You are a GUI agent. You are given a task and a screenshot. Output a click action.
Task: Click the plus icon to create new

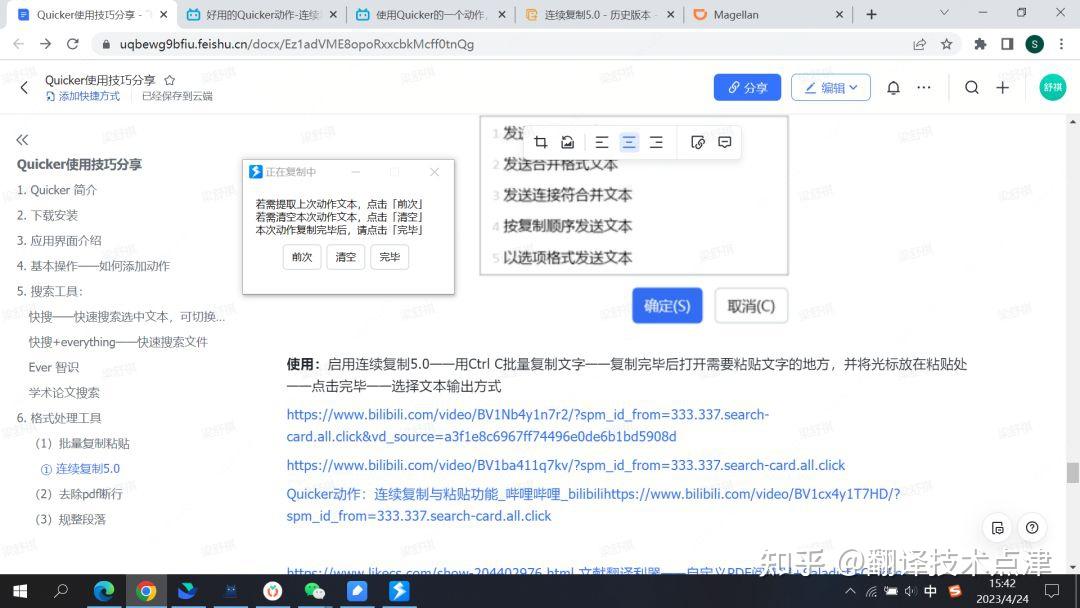[x=1003, y=87]
